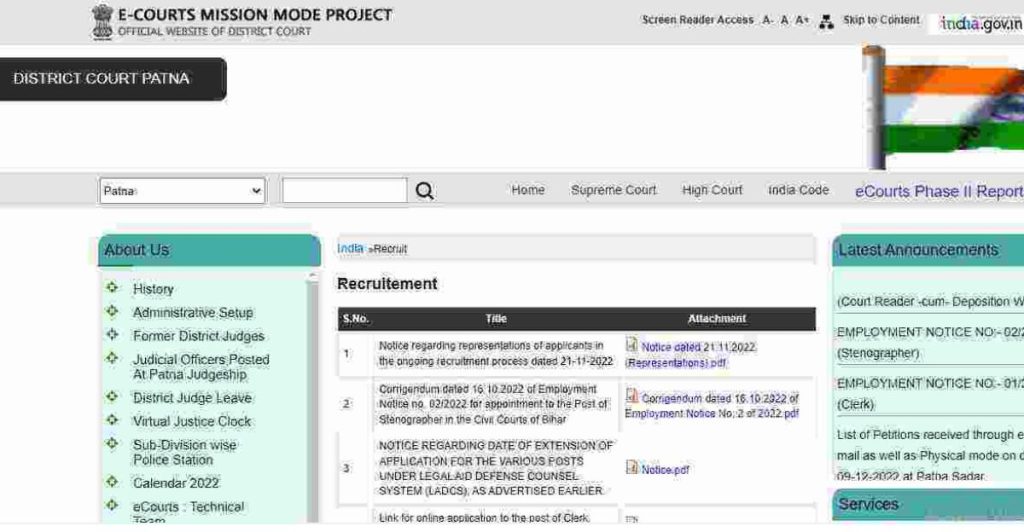
Task: Click the About Us sidebar scrollbar
Action: (x=312, y=400)
